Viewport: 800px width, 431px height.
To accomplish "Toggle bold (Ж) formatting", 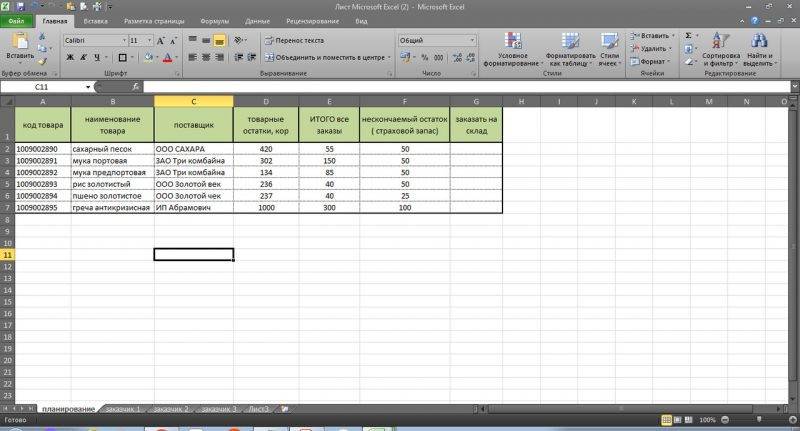I will point(69,57).
